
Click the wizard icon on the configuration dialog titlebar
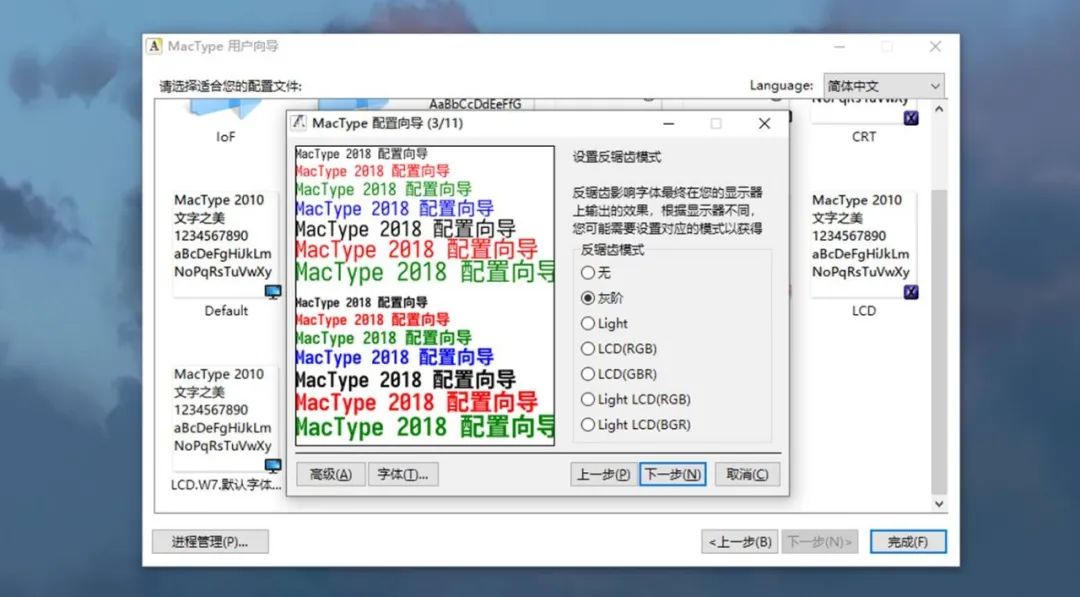pyautogui.click(x=297, y=123)
